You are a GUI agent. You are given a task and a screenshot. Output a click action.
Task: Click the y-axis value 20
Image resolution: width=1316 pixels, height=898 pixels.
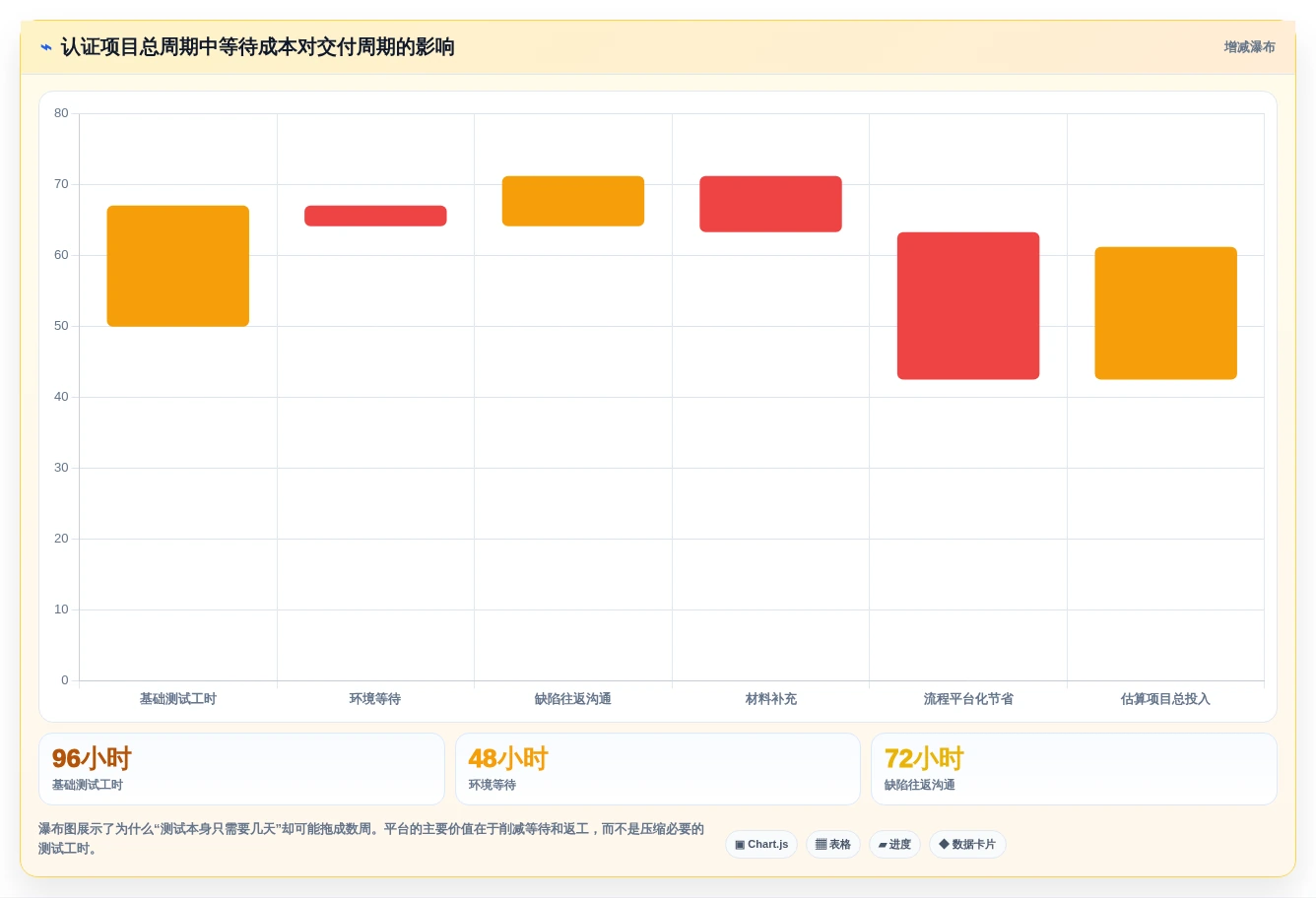coord(61,539)
